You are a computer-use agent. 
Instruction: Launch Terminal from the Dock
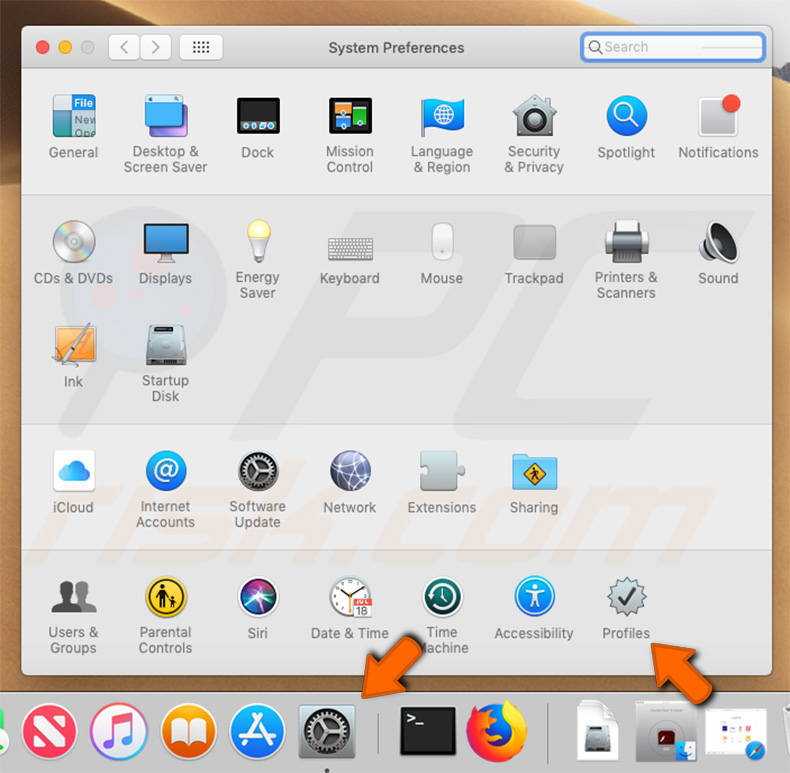coord(428,731)
